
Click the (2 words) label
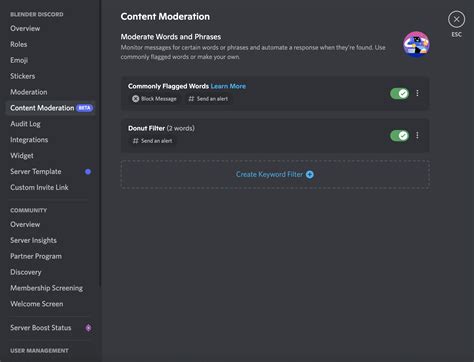click(181, 128)
